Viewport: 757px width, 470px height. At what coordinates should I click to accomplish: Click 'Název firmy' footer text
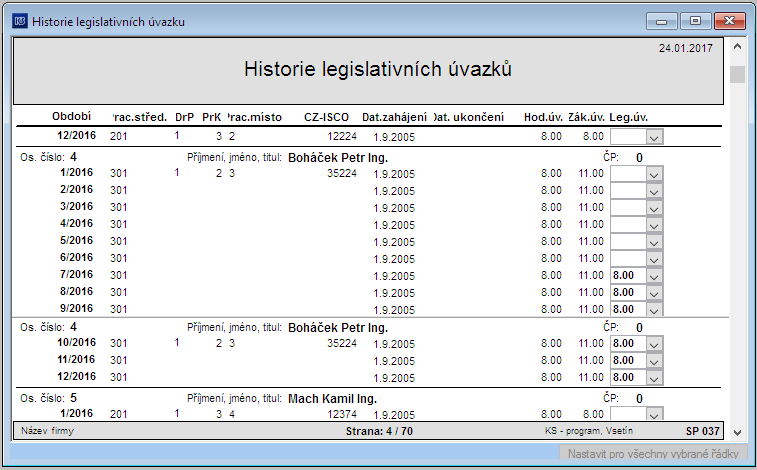tap(47, 431)
